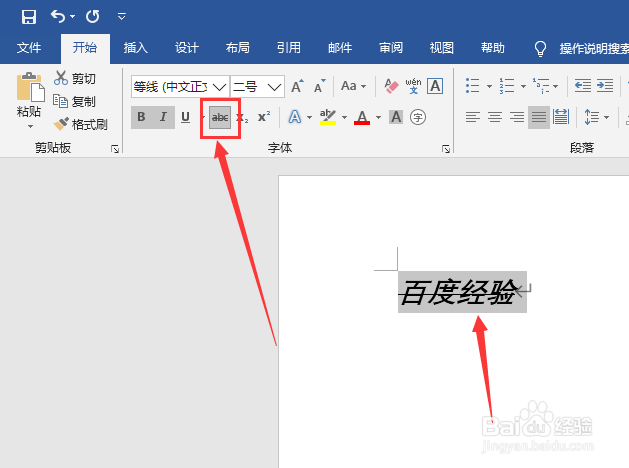629x468 pixels.
Task: Open the 帮助 tab
Action: [x=493, y=48]
